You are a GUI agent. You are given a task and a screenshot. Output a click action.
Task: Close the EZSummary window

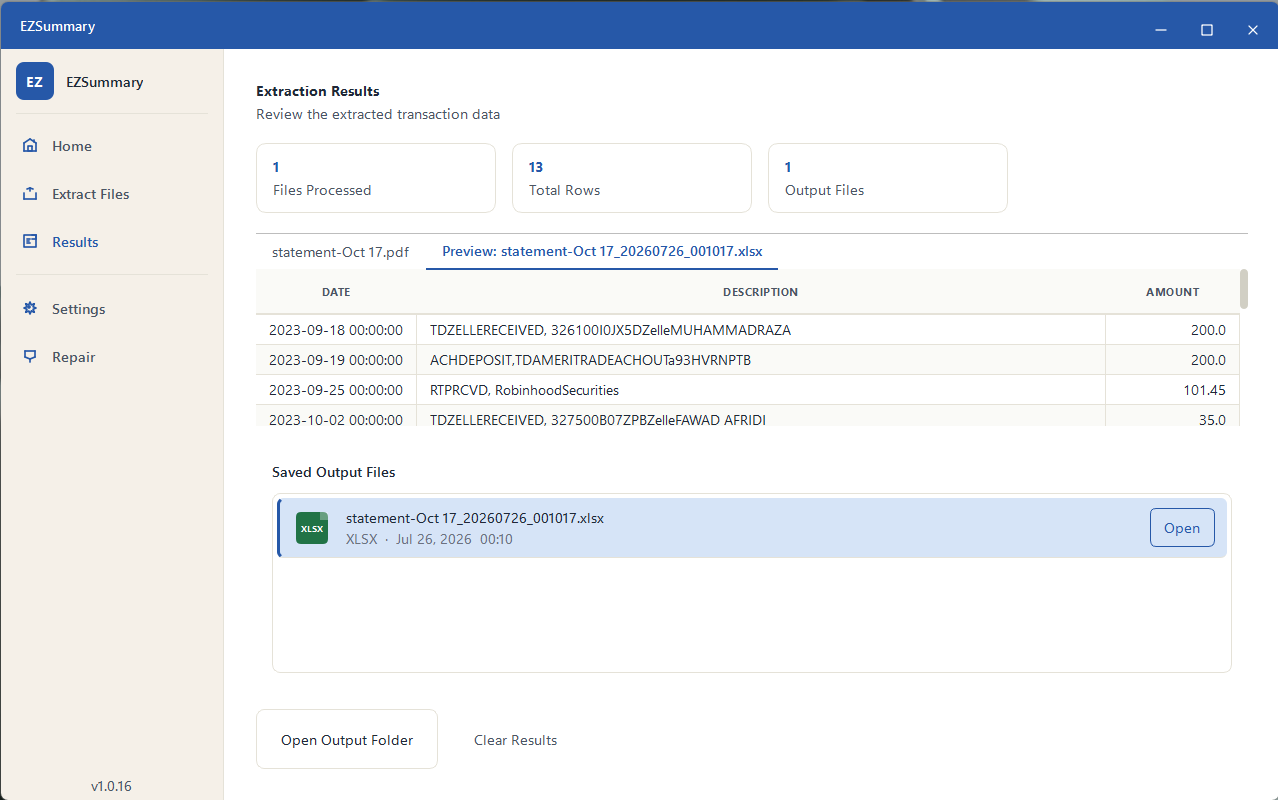click(1253, 30)
